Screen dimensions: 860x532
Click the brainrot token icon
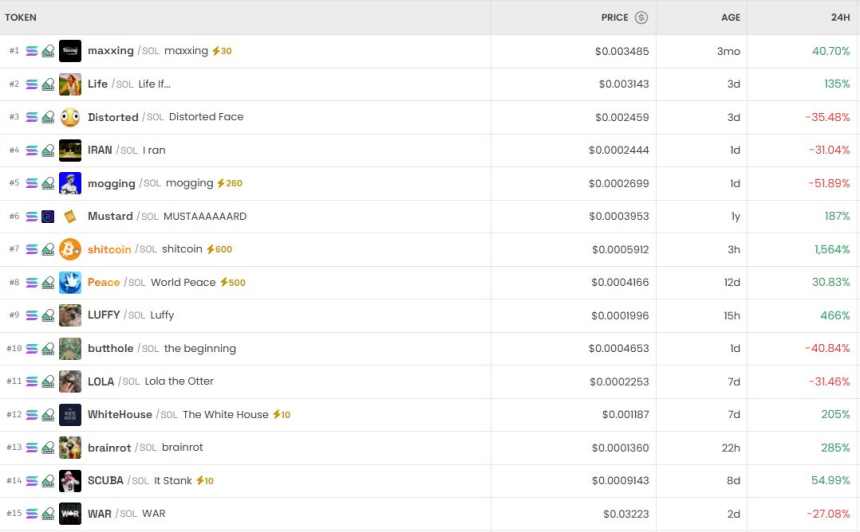[70, 448]
